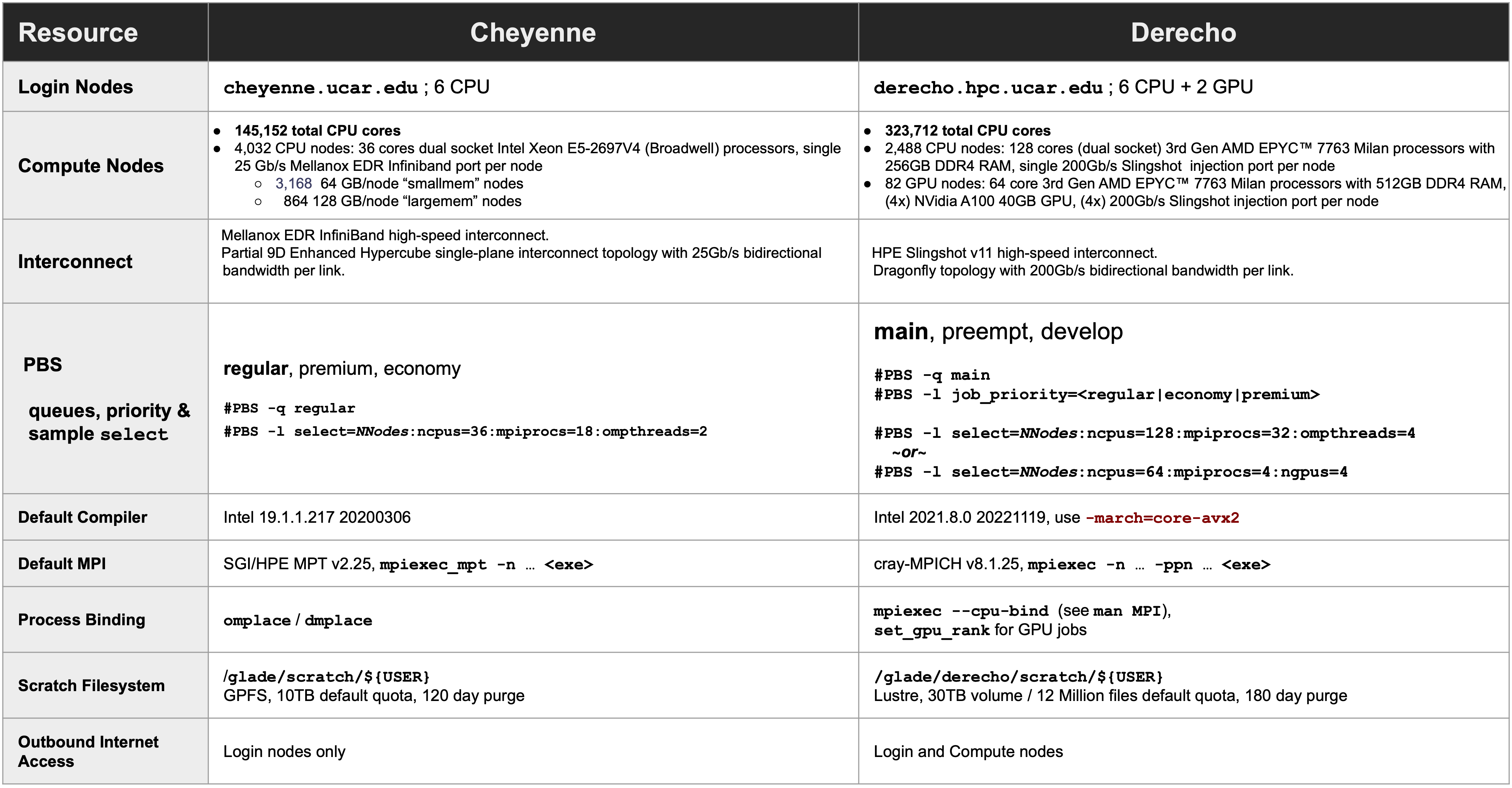Click the red -march=core-avx2 flag text
Image resolution: width=1512 pixels, height=788 pixels.
1162,518
